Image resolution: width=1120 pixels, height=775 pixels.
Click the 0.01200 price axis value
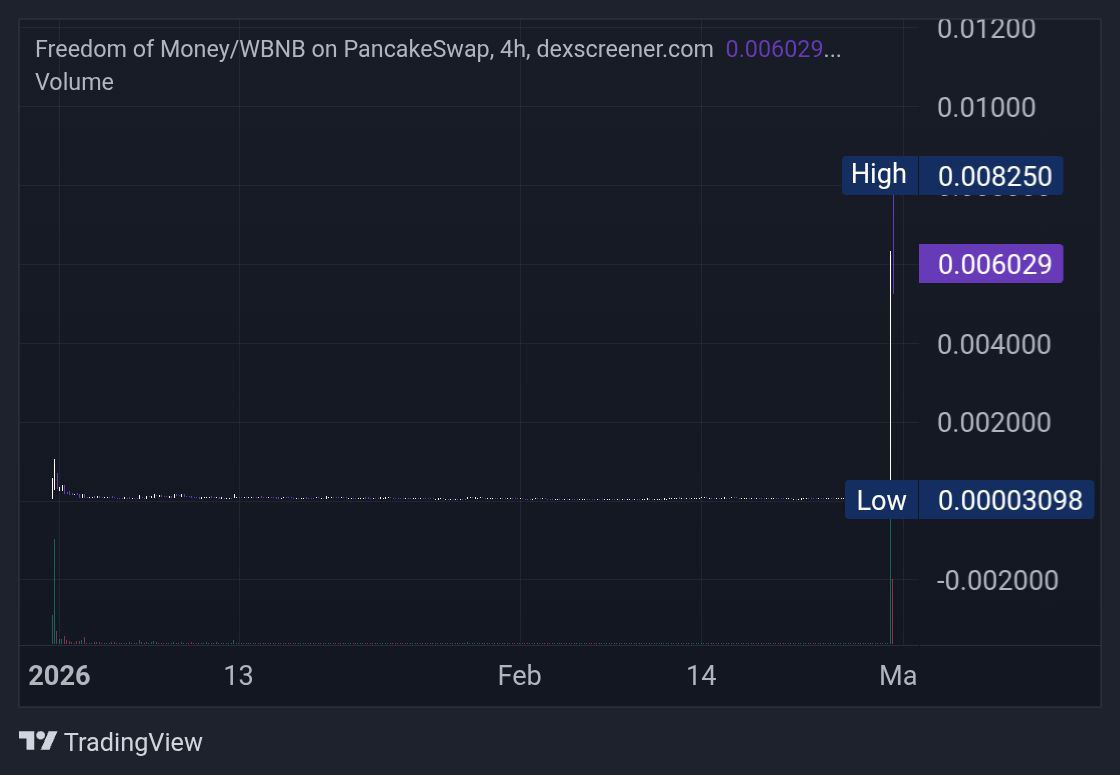tap(986, 29)
